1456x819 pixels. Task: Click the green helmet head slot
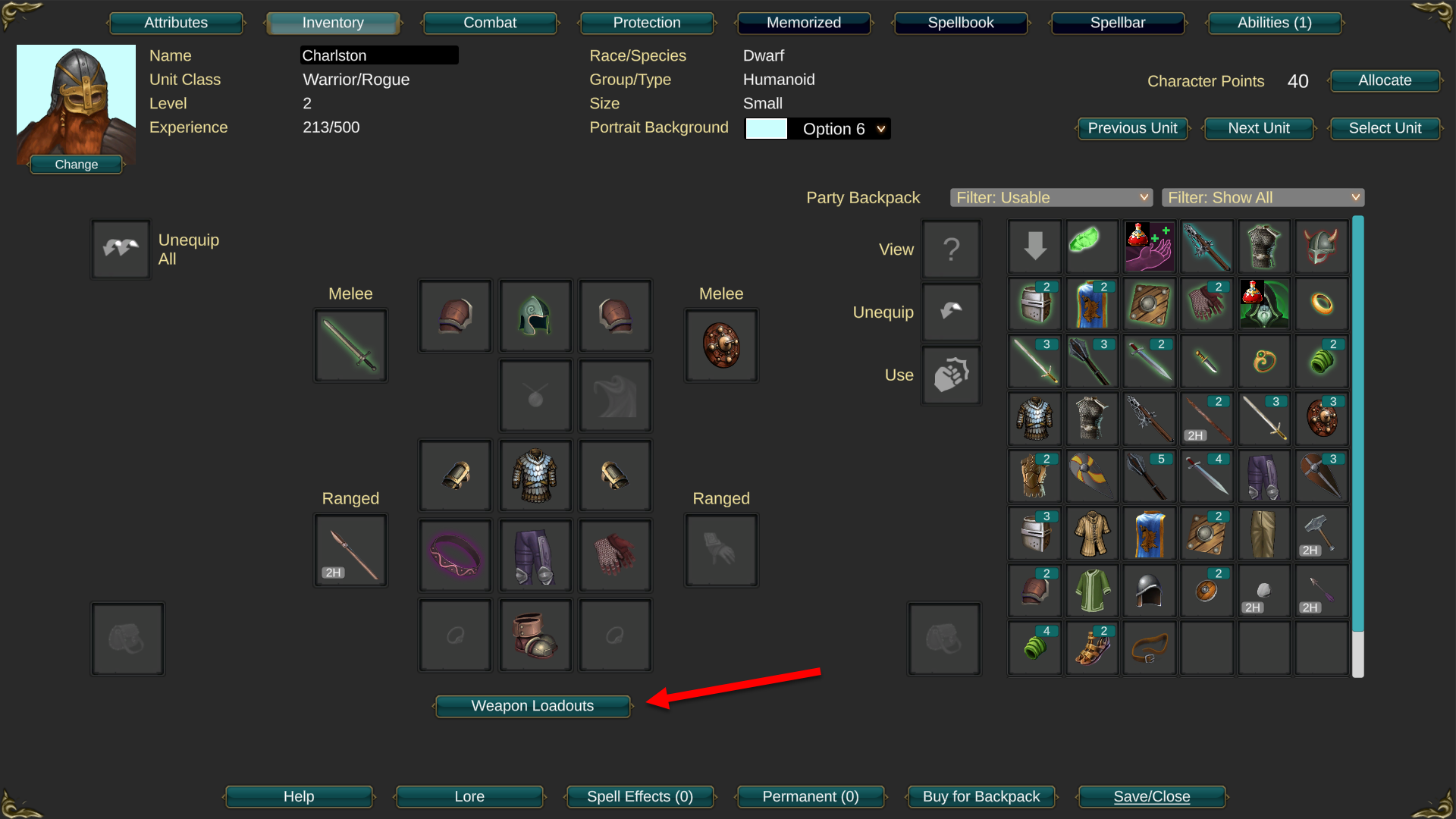(535, 315)
